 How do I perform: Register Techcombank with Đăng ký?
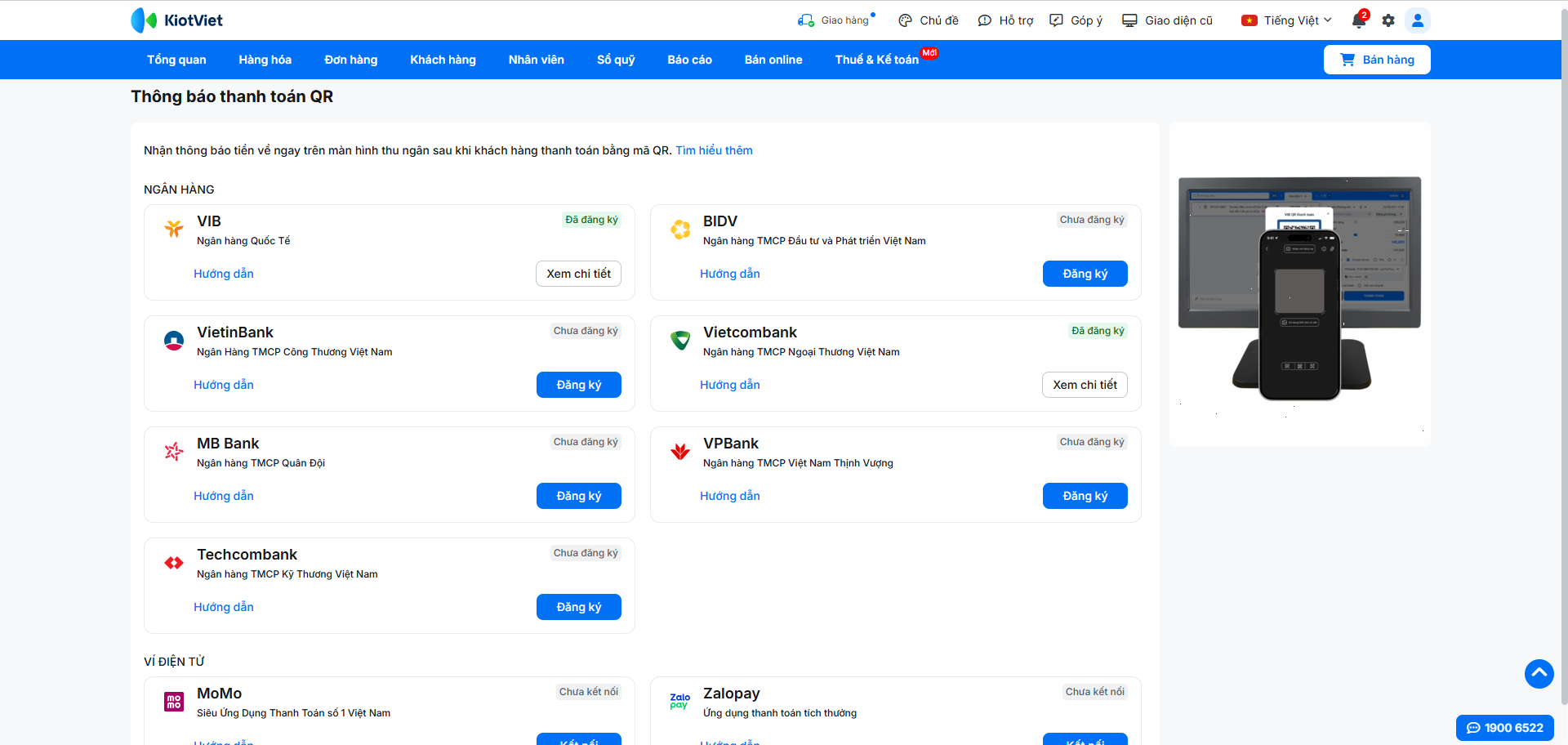(579, 607)
